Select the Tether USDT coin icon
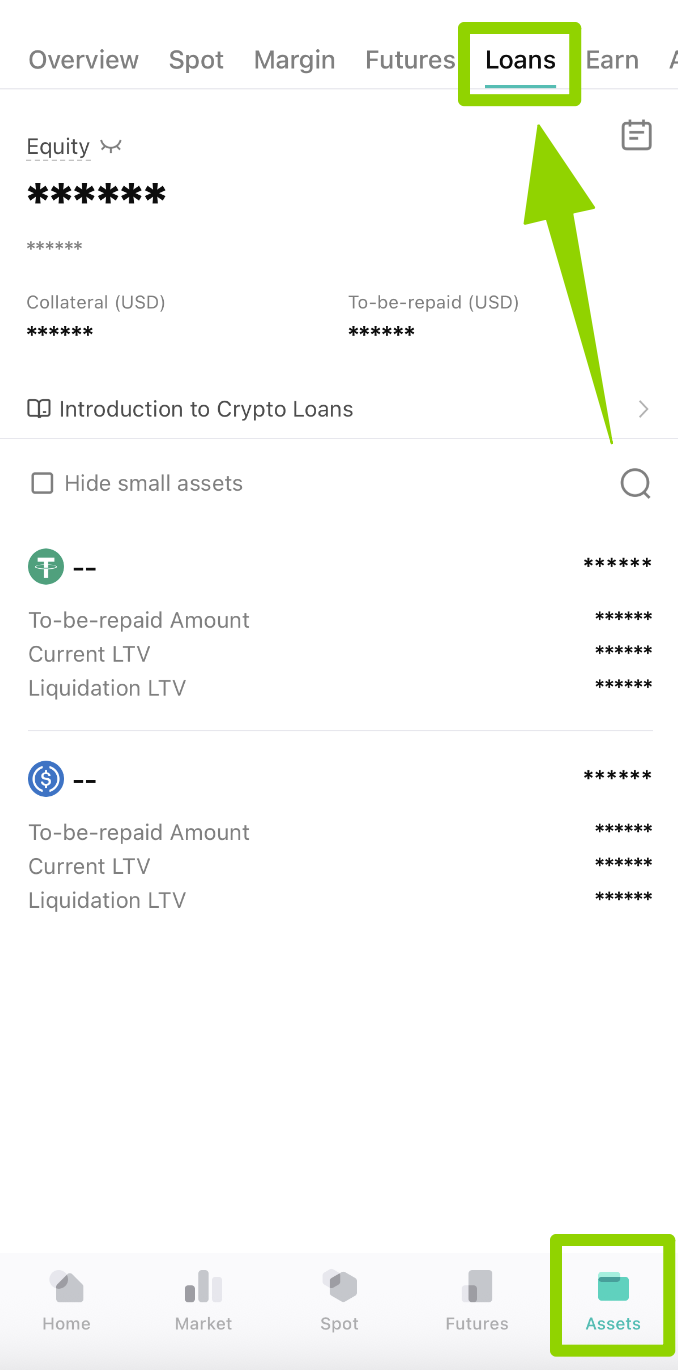 click(x=46, y=567)
